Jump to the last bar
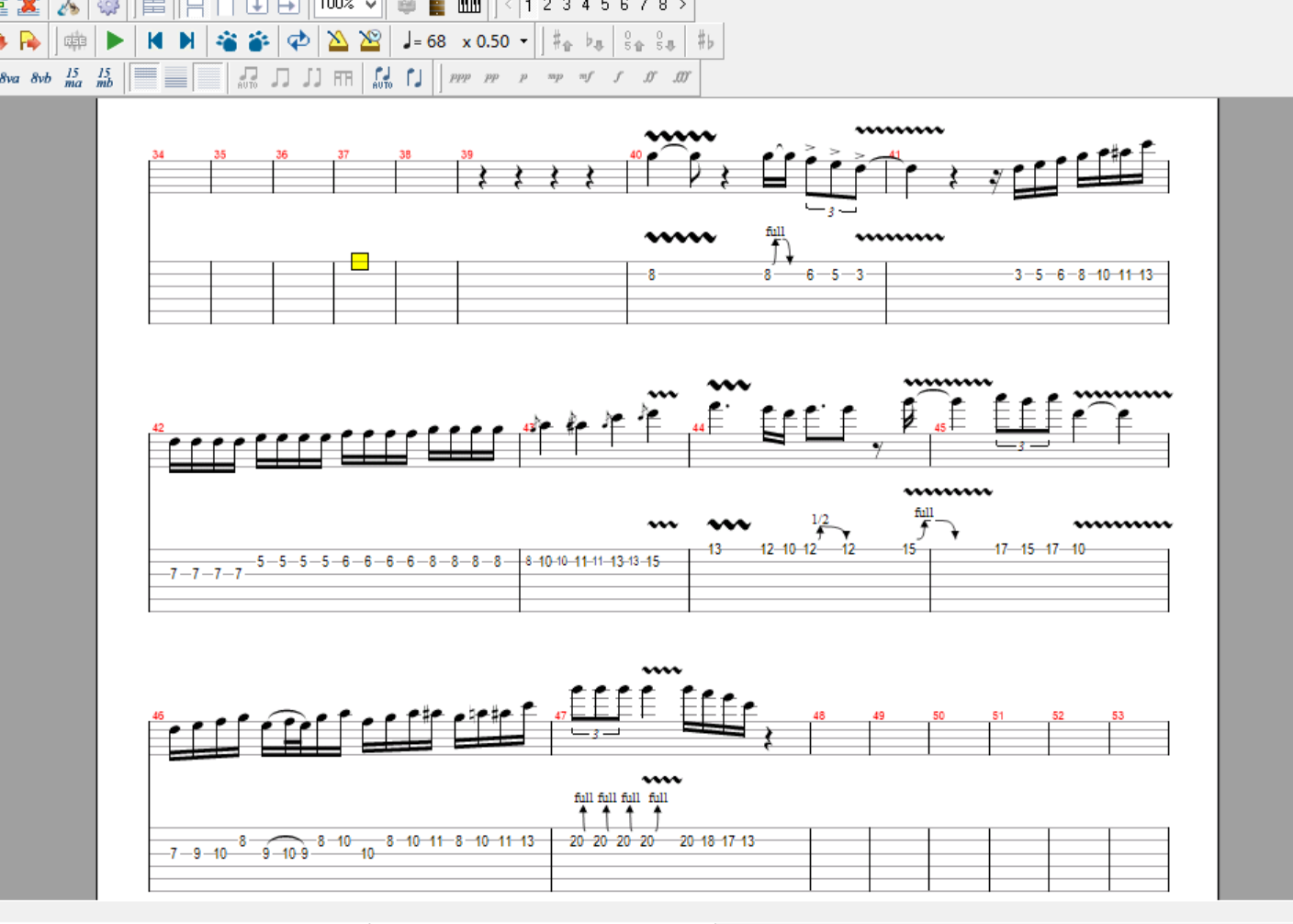1293x924 pixels. (x=186, y=40)
